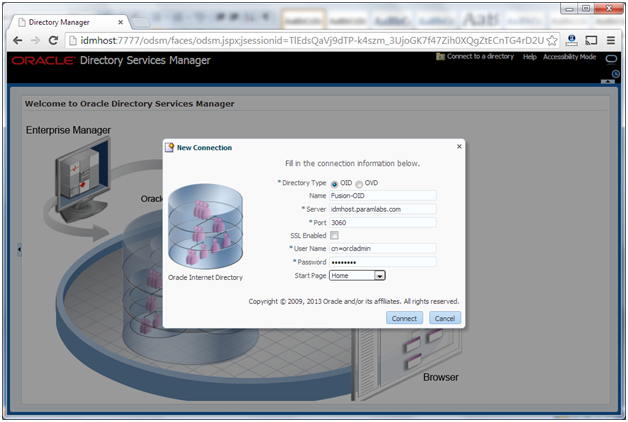Click the Port field showing 3060

(382, 223)
